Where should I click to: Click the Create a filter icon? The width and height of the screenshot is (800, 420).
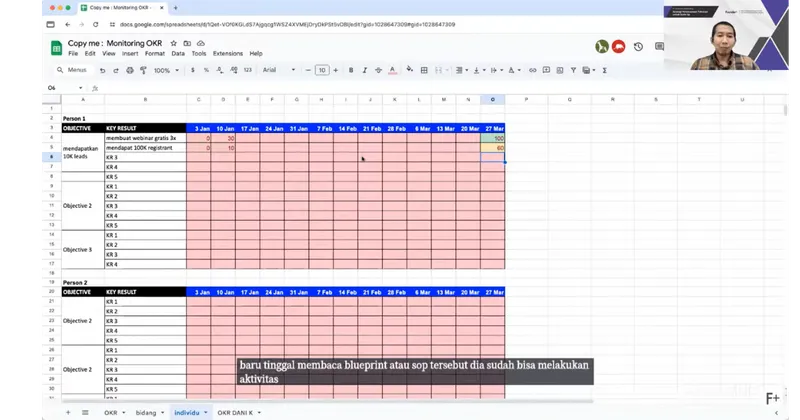[x=573, y=70]
